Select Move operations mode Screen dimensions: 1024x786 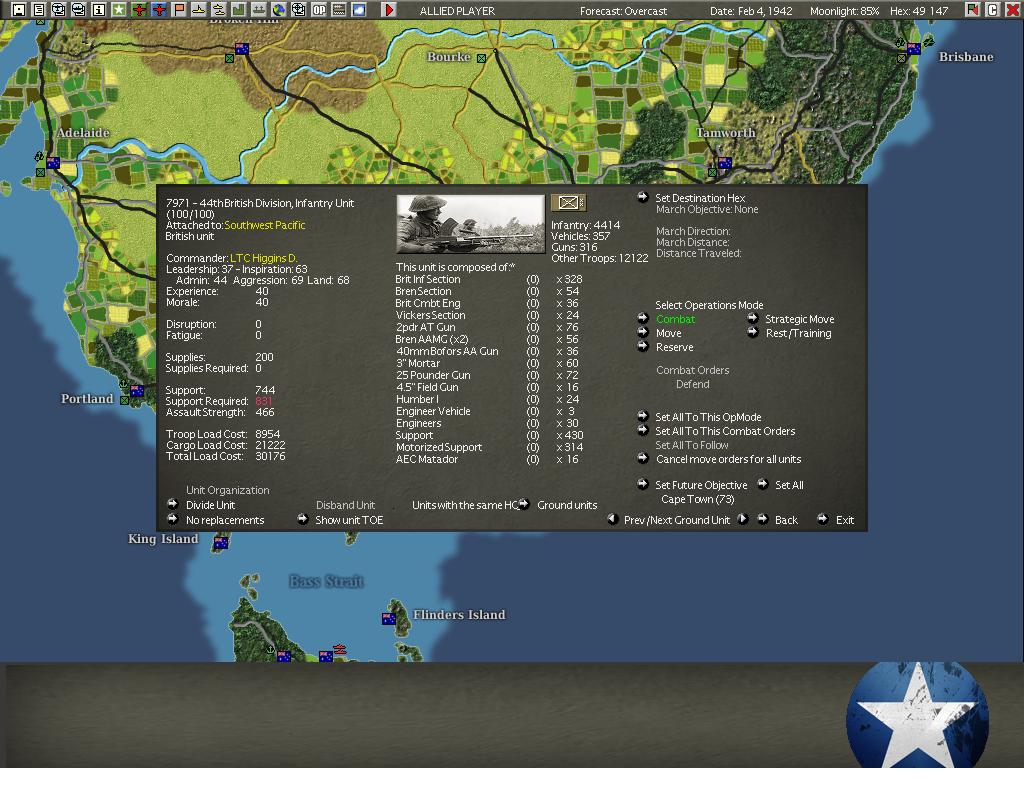tap(669, 333)
